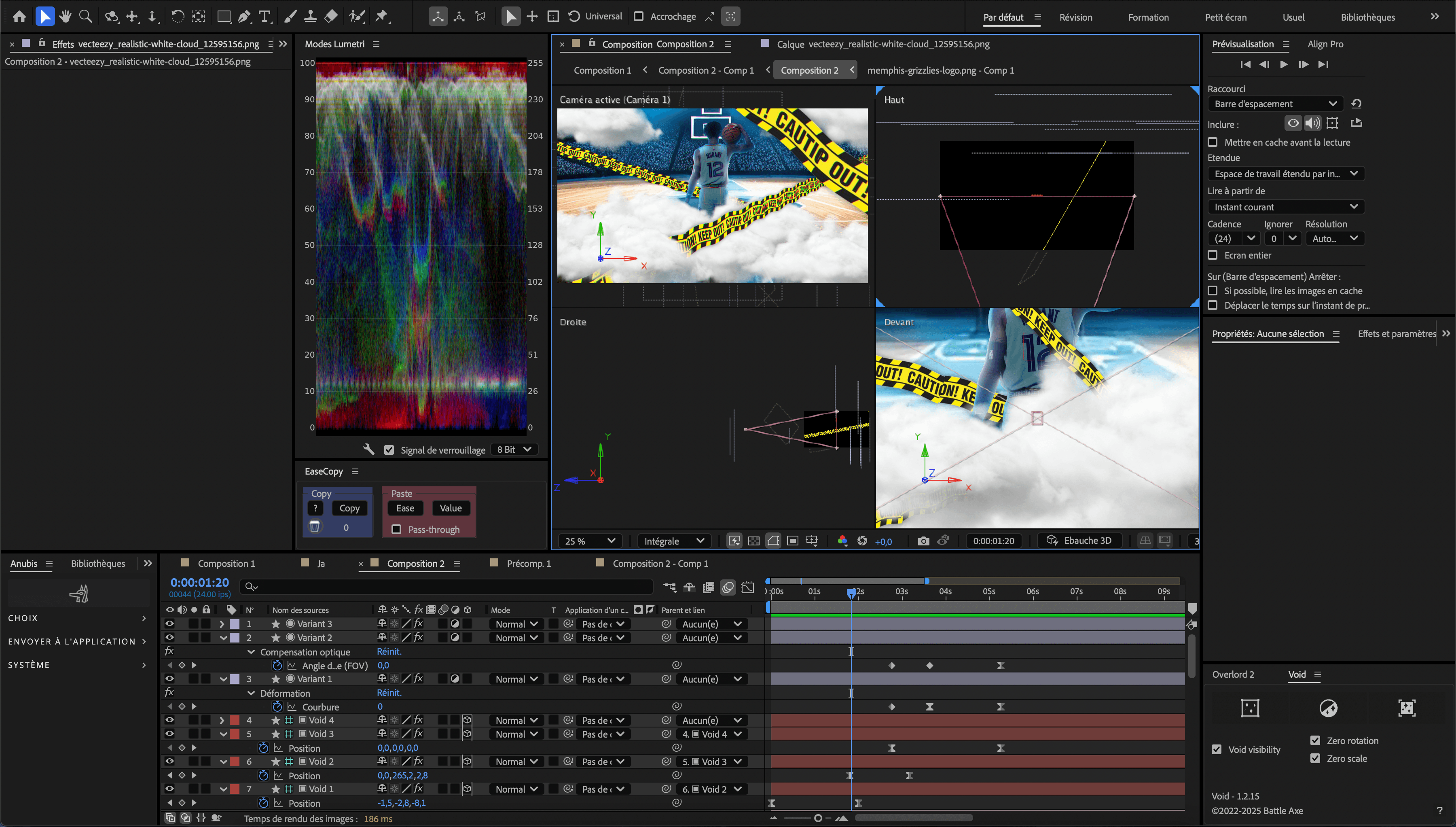Open Instant courant dropdown

pos(1286,207)
